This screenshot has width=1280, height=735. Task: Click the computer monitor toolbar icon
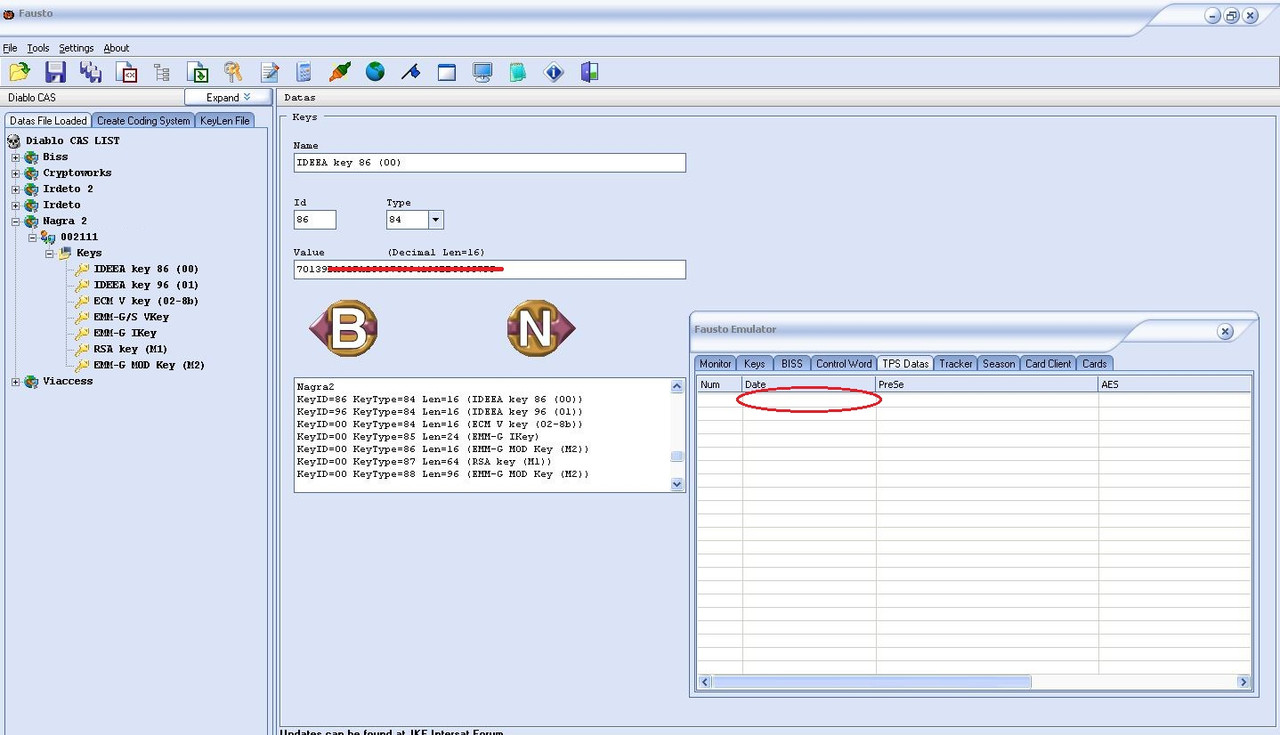coord(483,72)
